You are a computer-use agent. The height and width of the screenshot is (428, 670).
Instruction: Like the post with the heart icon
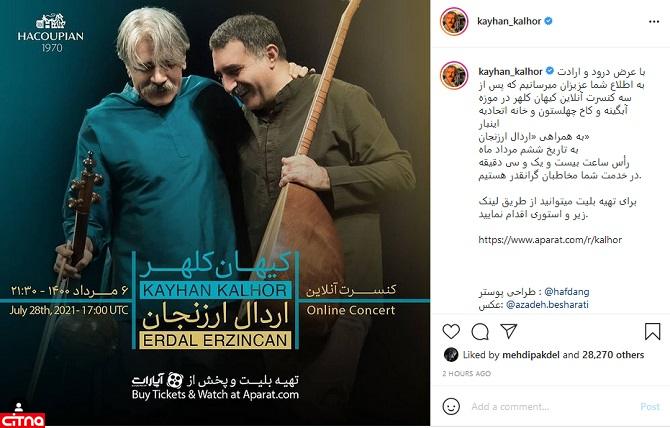451,331
